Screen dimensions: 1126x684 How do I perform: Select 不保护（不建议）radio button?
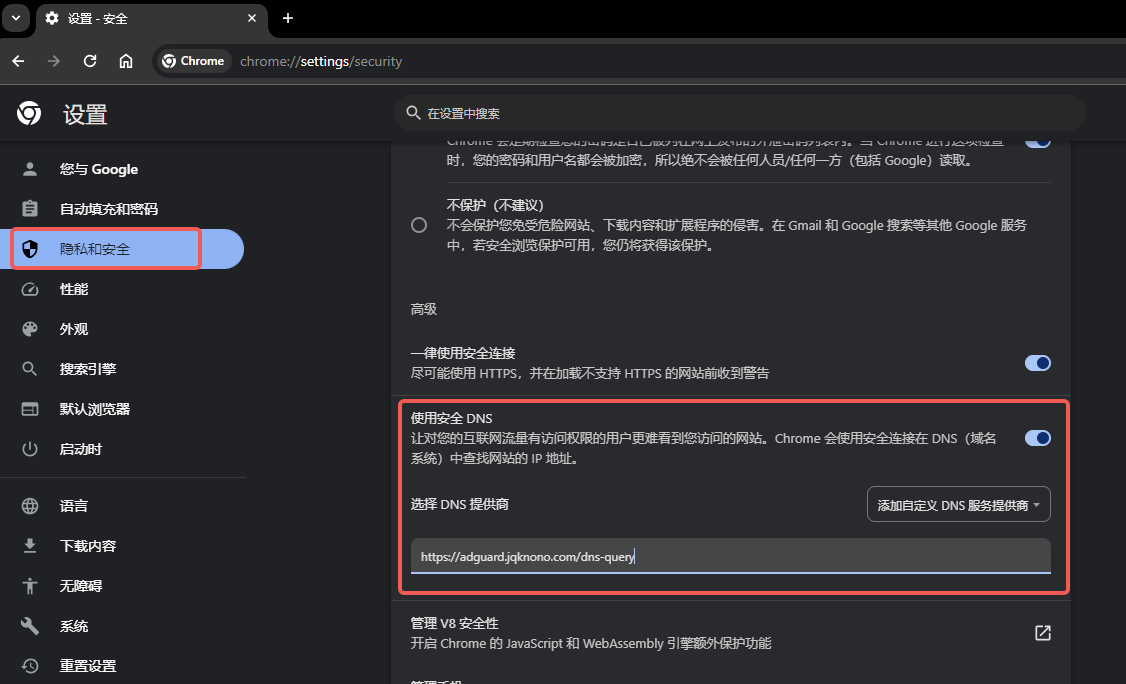tap(419, 225)
